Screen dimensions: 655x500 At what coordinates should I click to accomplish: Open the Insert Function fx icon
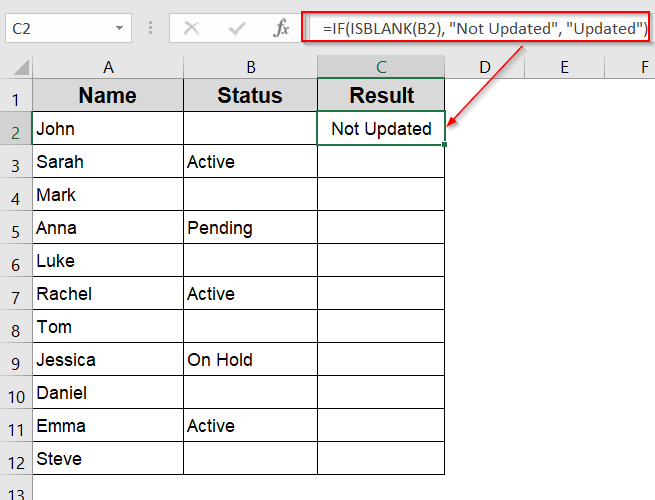281,28
